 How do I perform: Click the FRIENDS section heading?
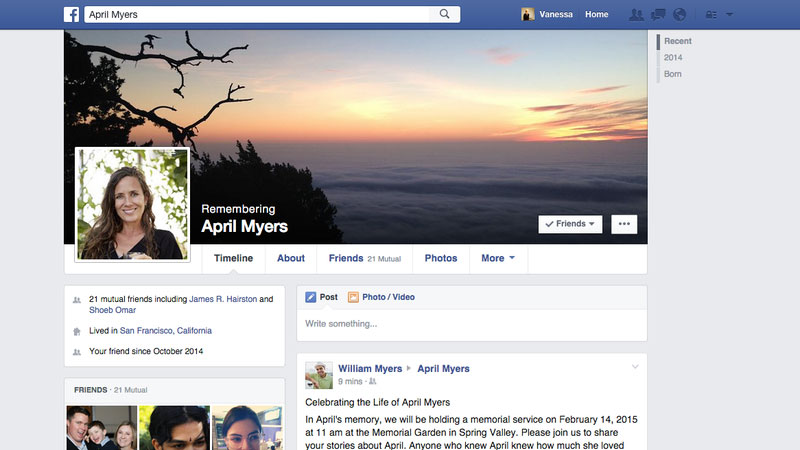click(x=90, y=390)
